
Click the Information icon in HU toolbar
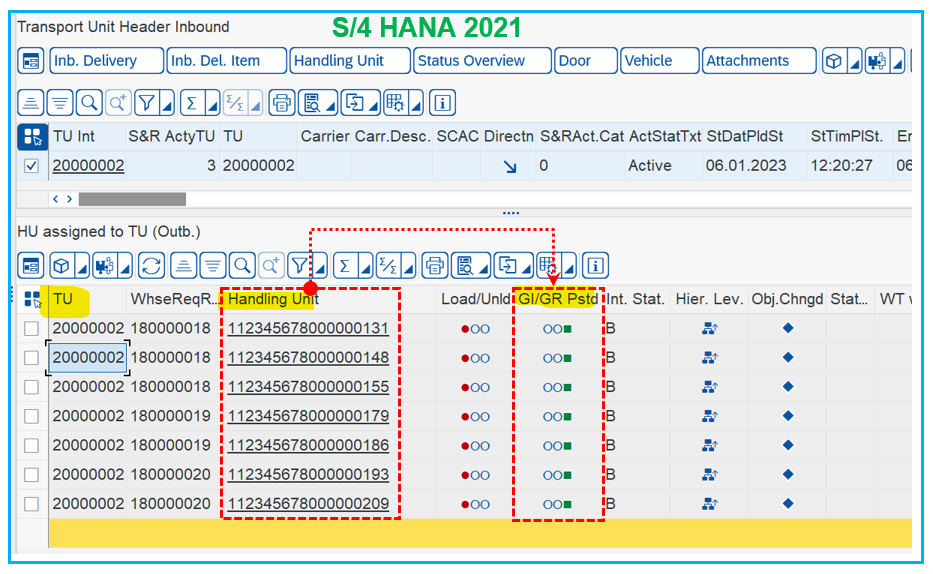pyautogui.click(x=596, y=266)
